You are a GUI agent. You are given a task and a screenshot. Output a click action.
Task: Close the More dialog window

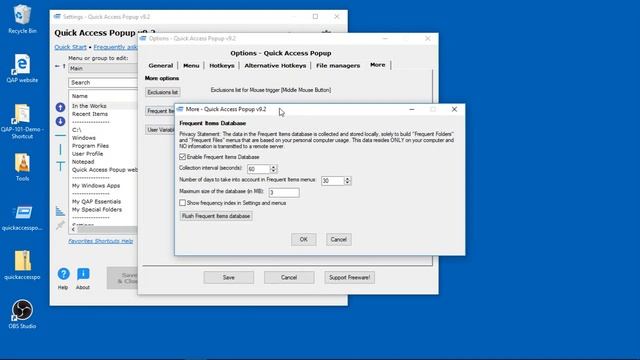click(454, 109)
